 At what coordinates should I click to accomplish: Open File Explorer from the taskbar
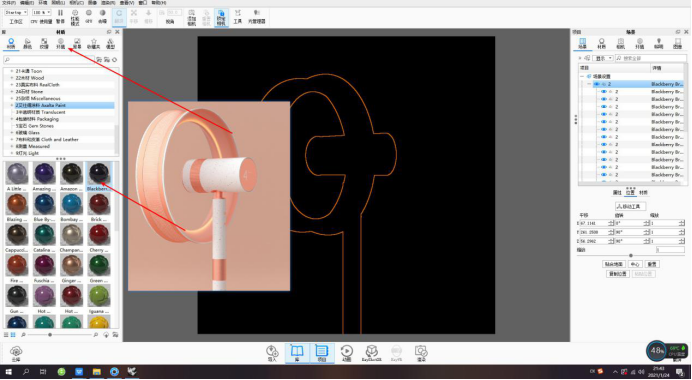(x=97, y=372)
